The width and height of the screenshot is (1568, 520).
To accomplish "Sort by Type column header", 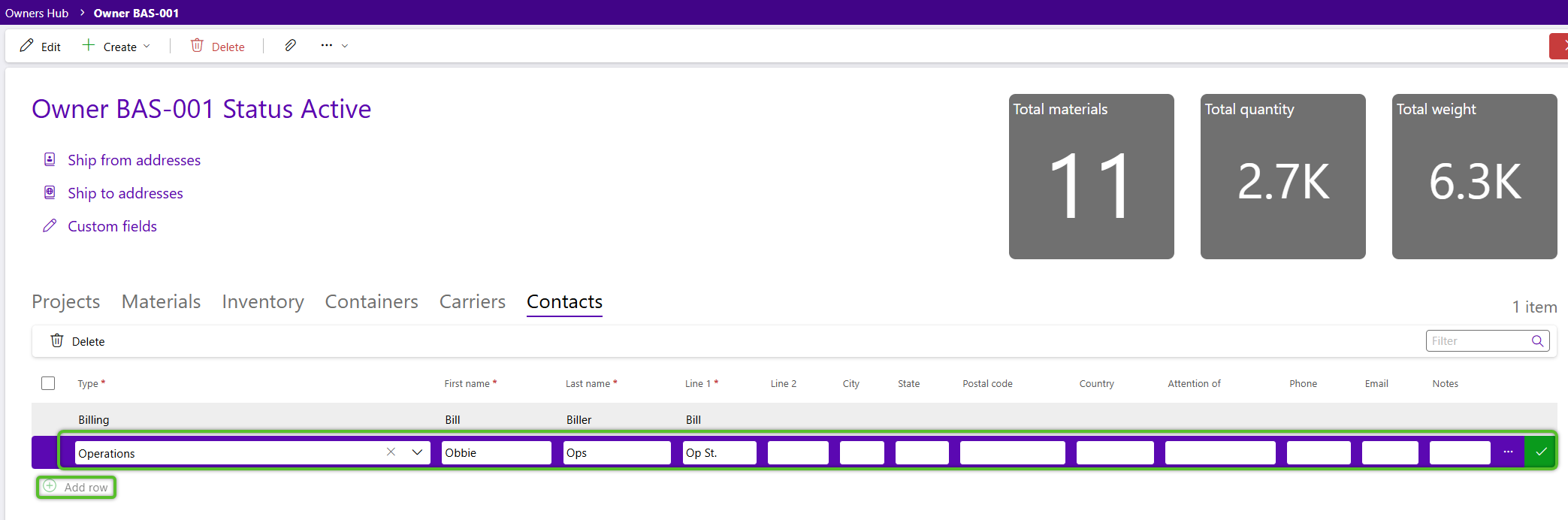I will 91,383.
